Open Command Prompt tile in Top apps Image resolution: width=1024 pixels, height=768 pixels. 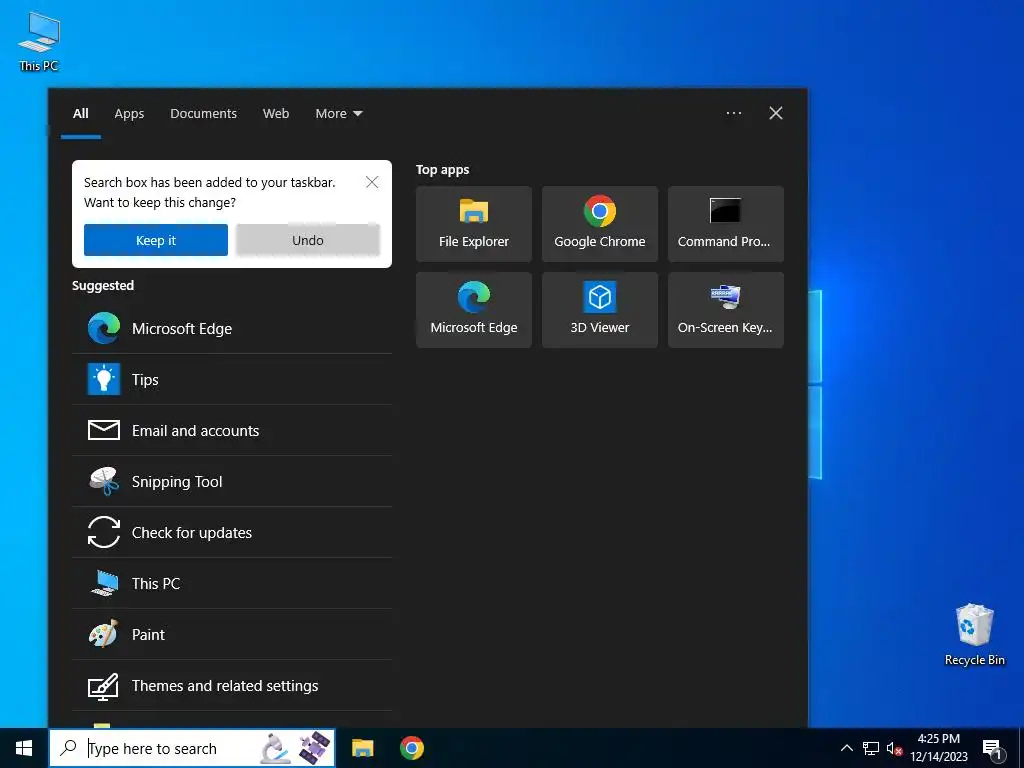(726, 224)
